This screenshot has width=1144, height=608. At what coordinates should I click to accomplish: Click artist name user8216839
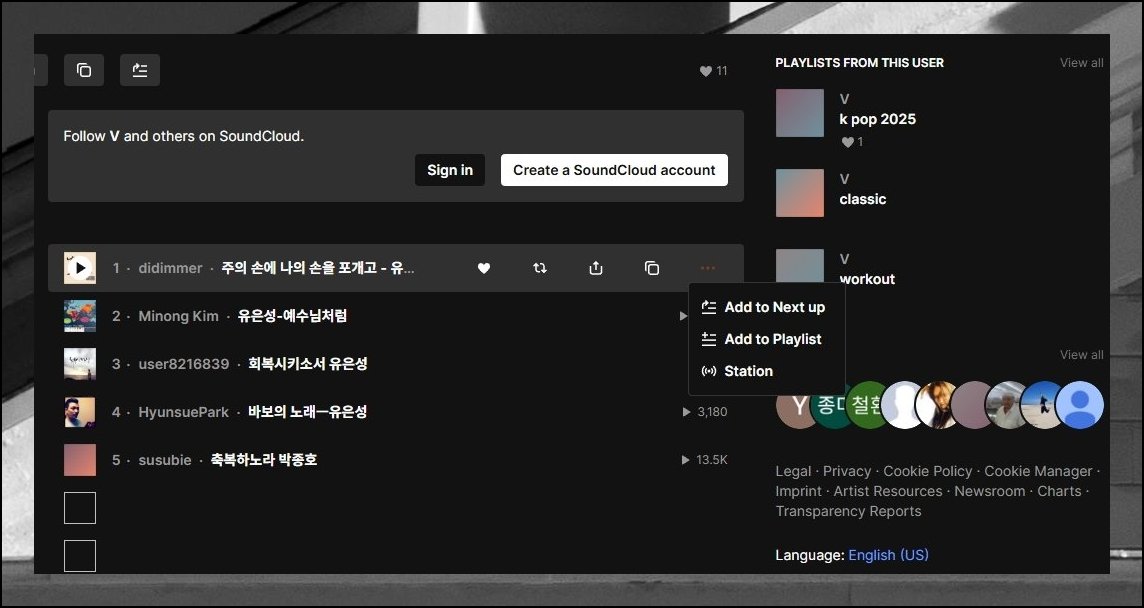[184, 364]
